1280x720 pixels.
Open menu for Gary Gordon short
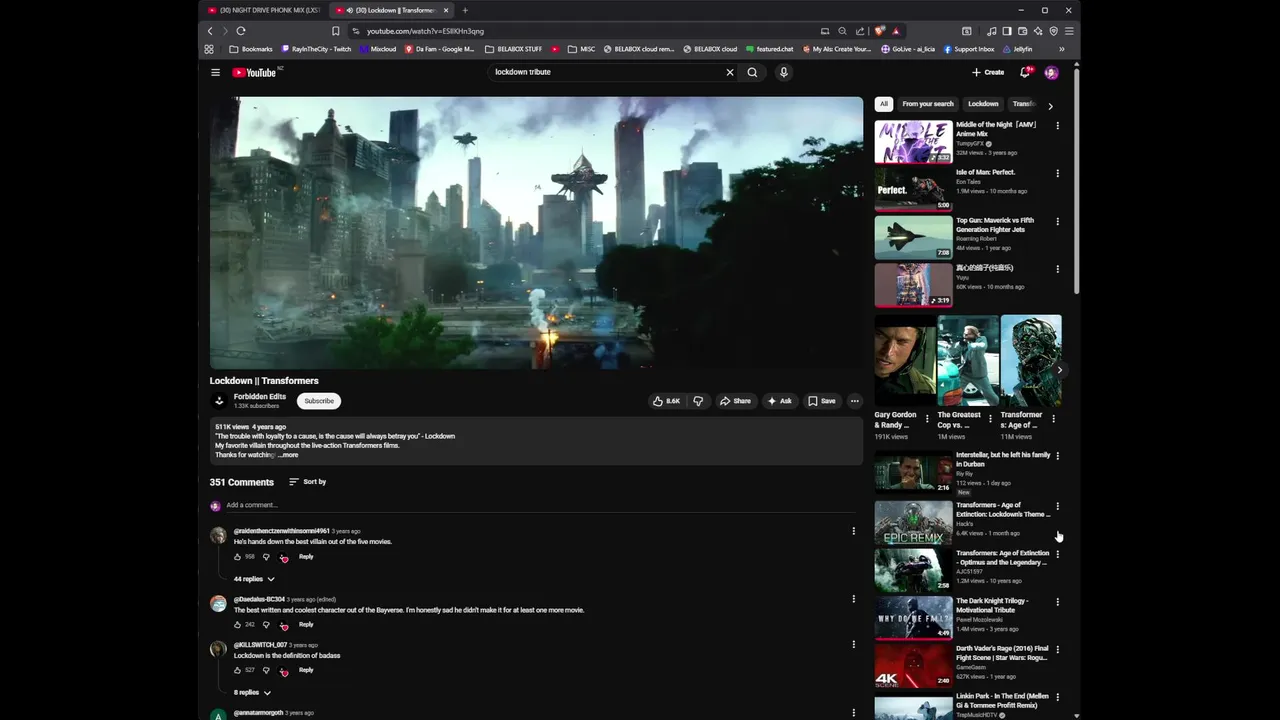[926, 419]
